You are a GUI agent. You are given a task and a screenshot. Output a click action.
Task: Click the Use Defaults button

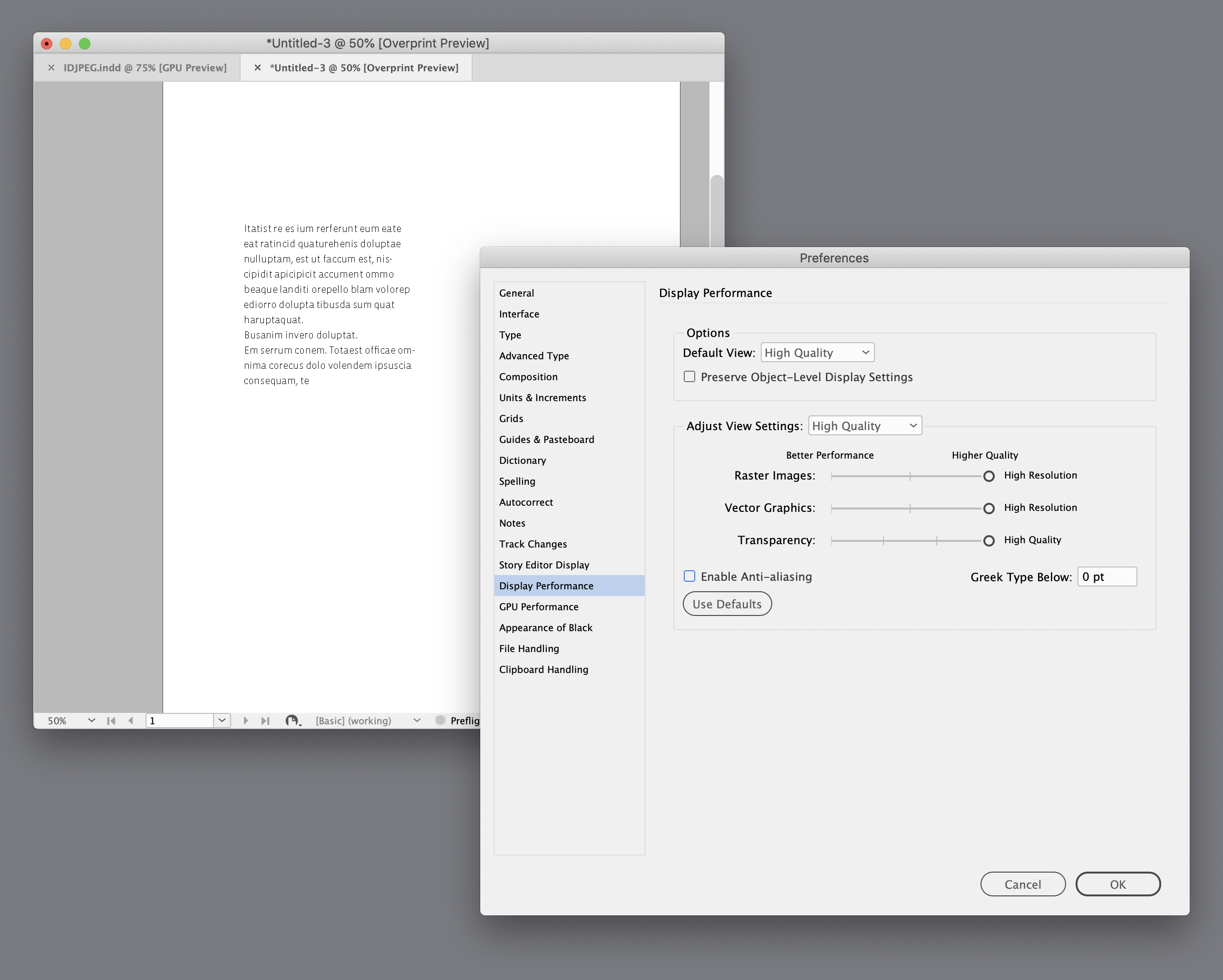[x=727, y=604]
